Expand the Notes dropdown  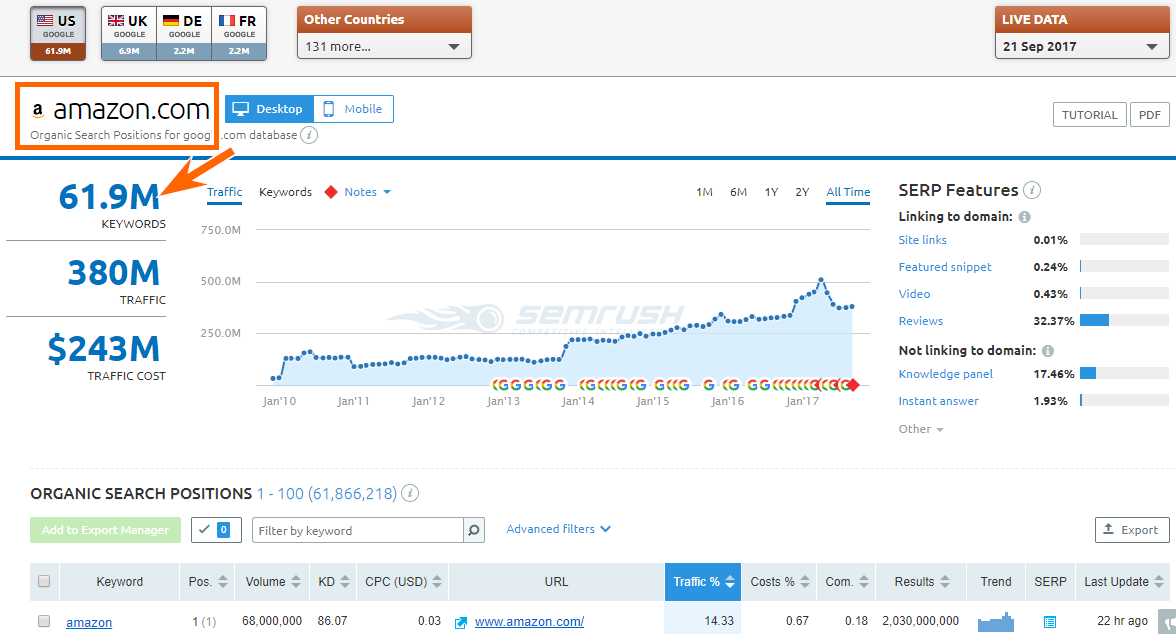point(368,192)
